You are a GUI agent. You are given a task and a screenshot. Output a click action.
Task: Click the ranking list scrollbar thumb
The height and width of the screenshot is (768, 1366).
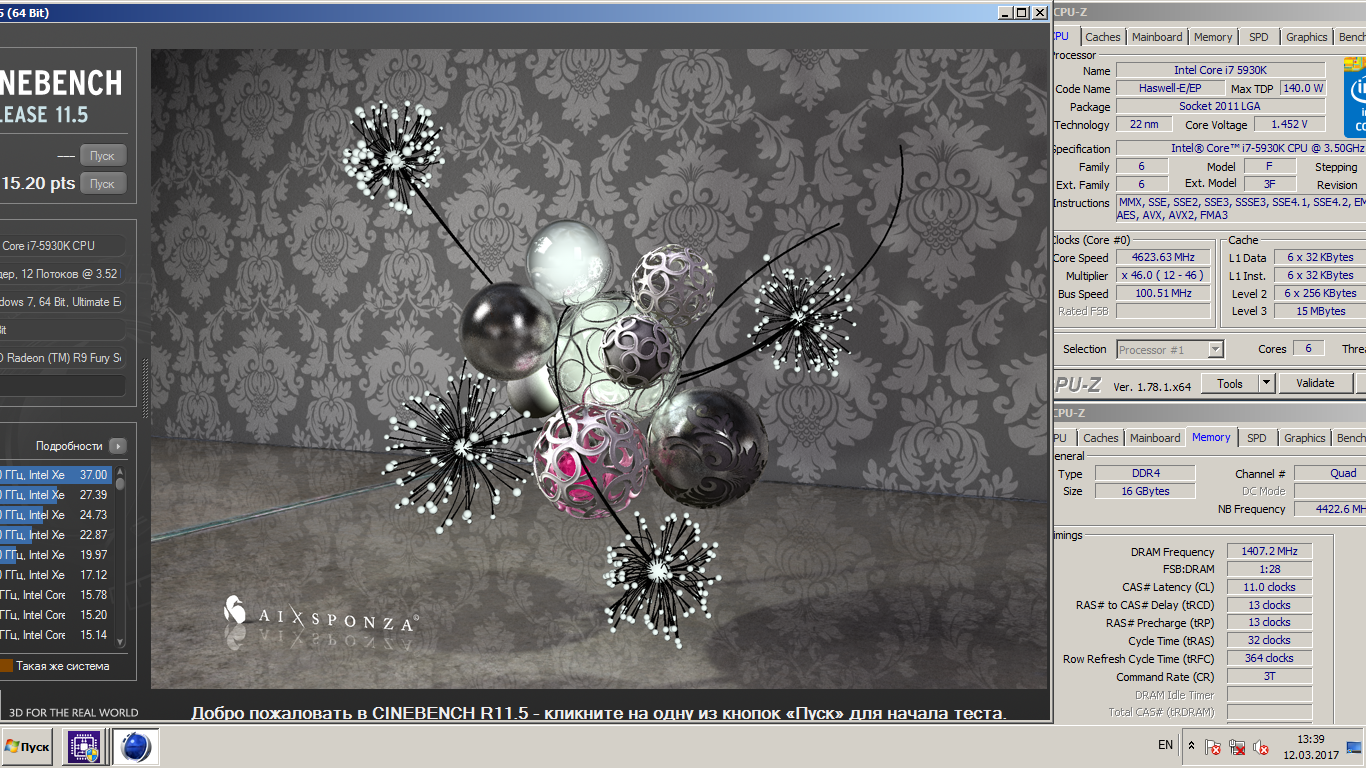[x=121, y=483]
